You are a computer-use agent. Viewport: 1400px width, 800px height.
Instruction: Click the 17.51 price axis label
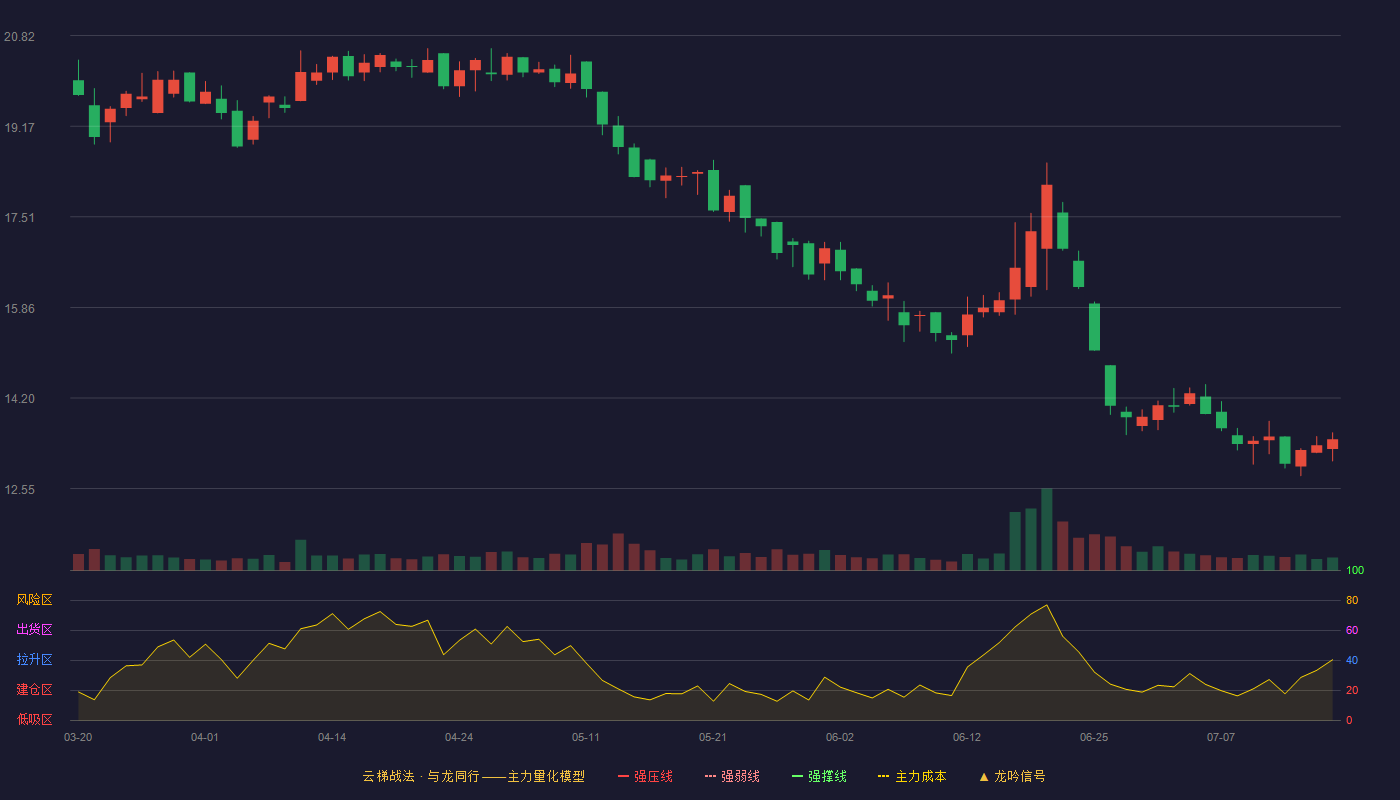tap(19, 218)
